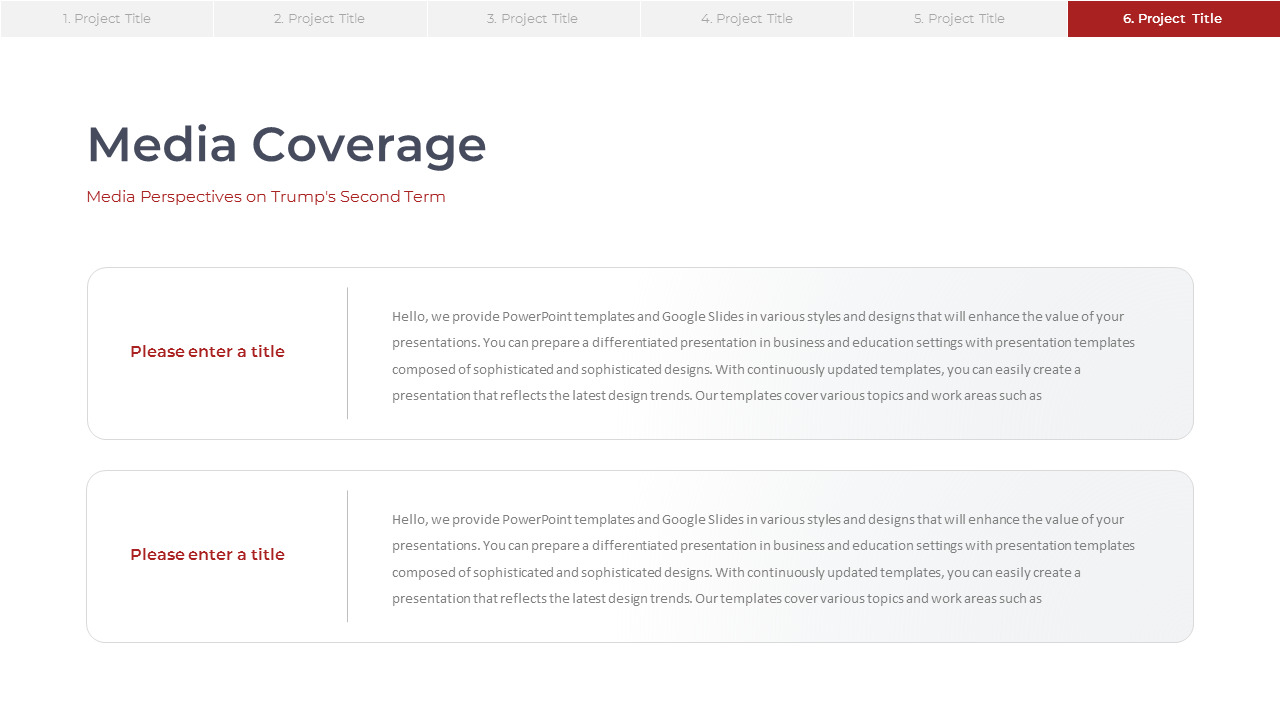Click "latest design trends" in the bottom card

629,599
